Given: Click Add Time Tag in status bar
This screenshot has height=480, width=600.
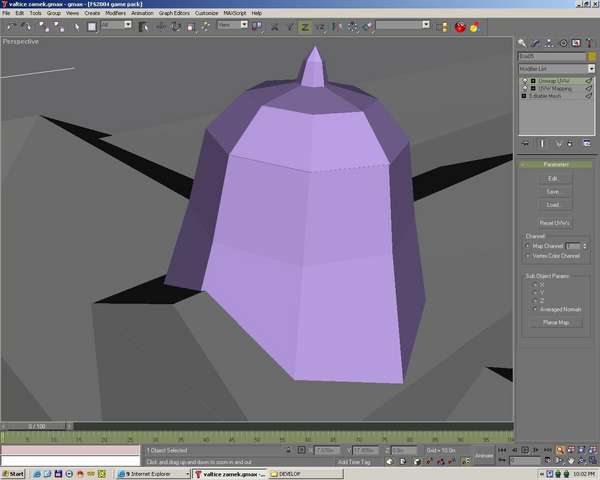Looking at the screenshot, I should (354, 462).
